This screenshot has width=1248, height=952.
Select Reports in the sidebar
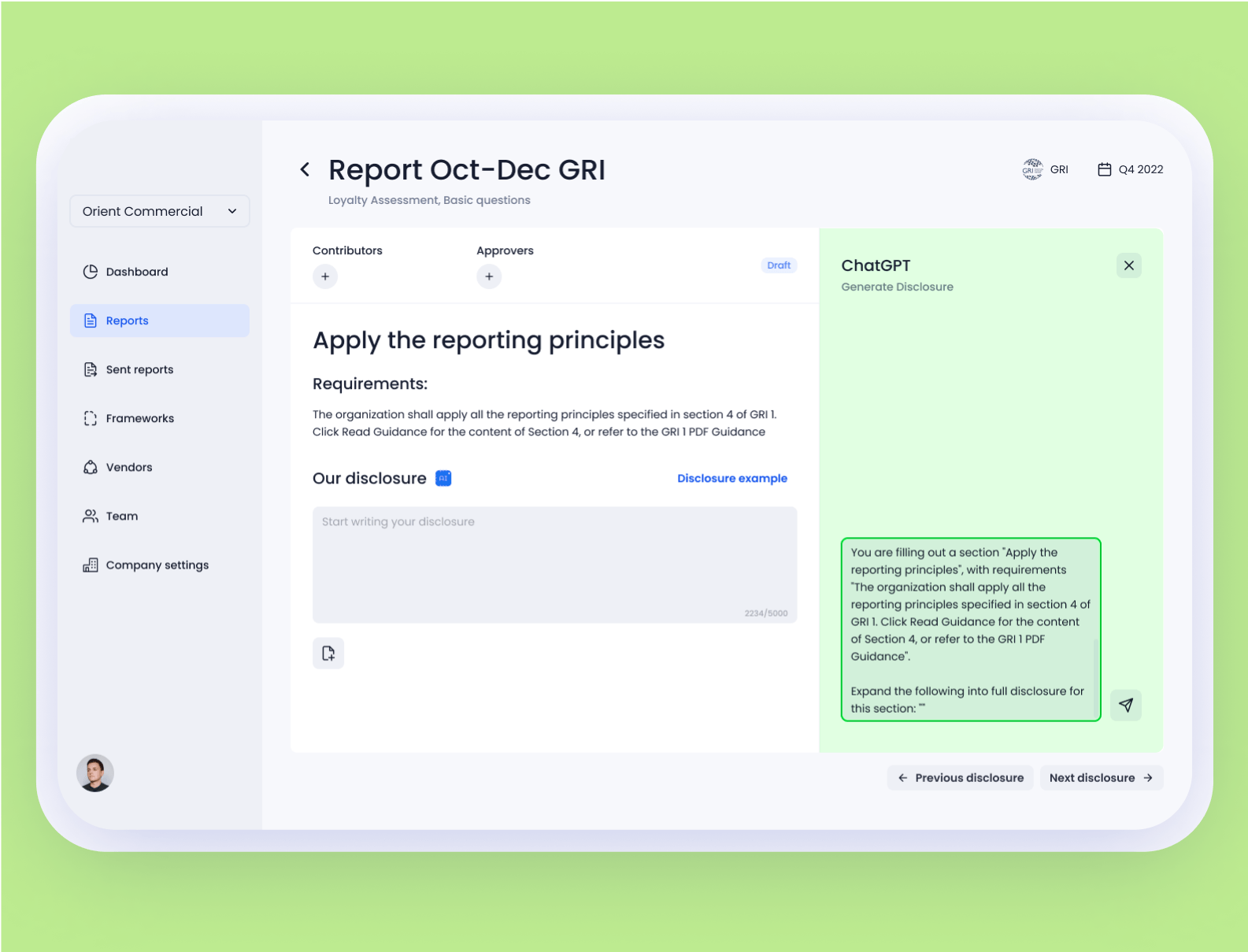(159, 320)
